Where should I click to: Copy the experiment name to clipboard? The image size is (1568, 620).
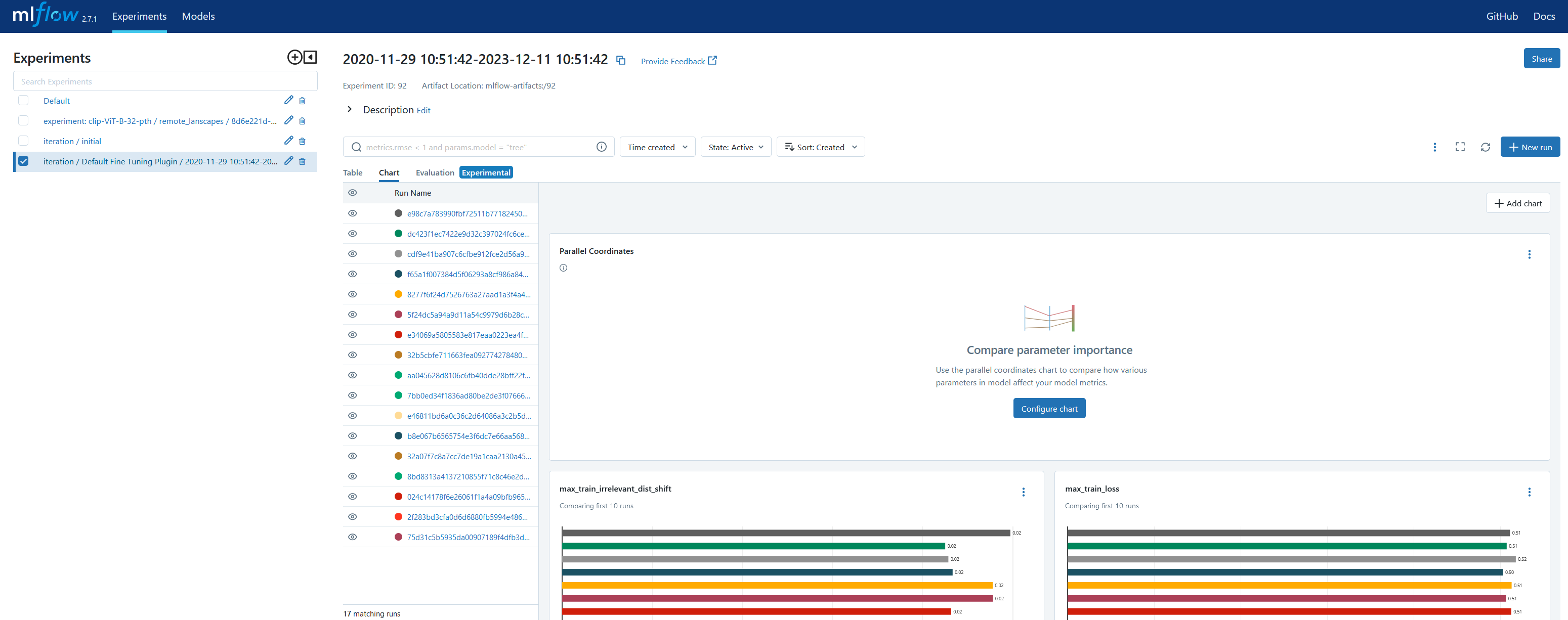[621, 60]
